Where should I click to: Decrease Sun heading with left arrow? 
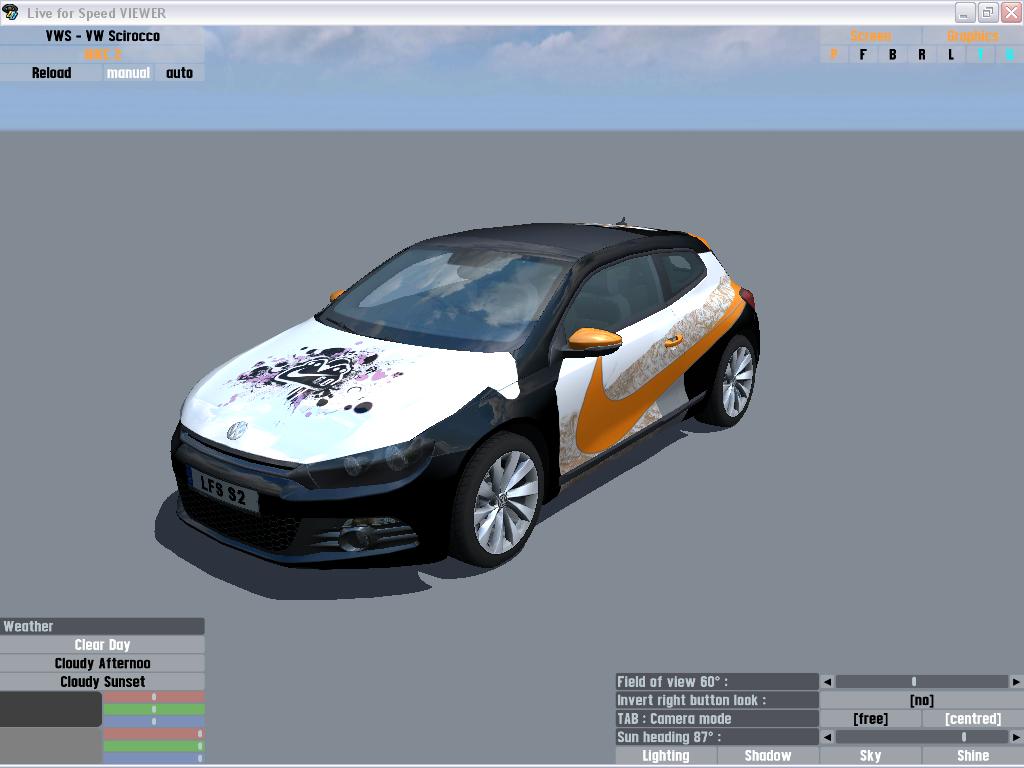pyautogui.click(x=827, y=737)
